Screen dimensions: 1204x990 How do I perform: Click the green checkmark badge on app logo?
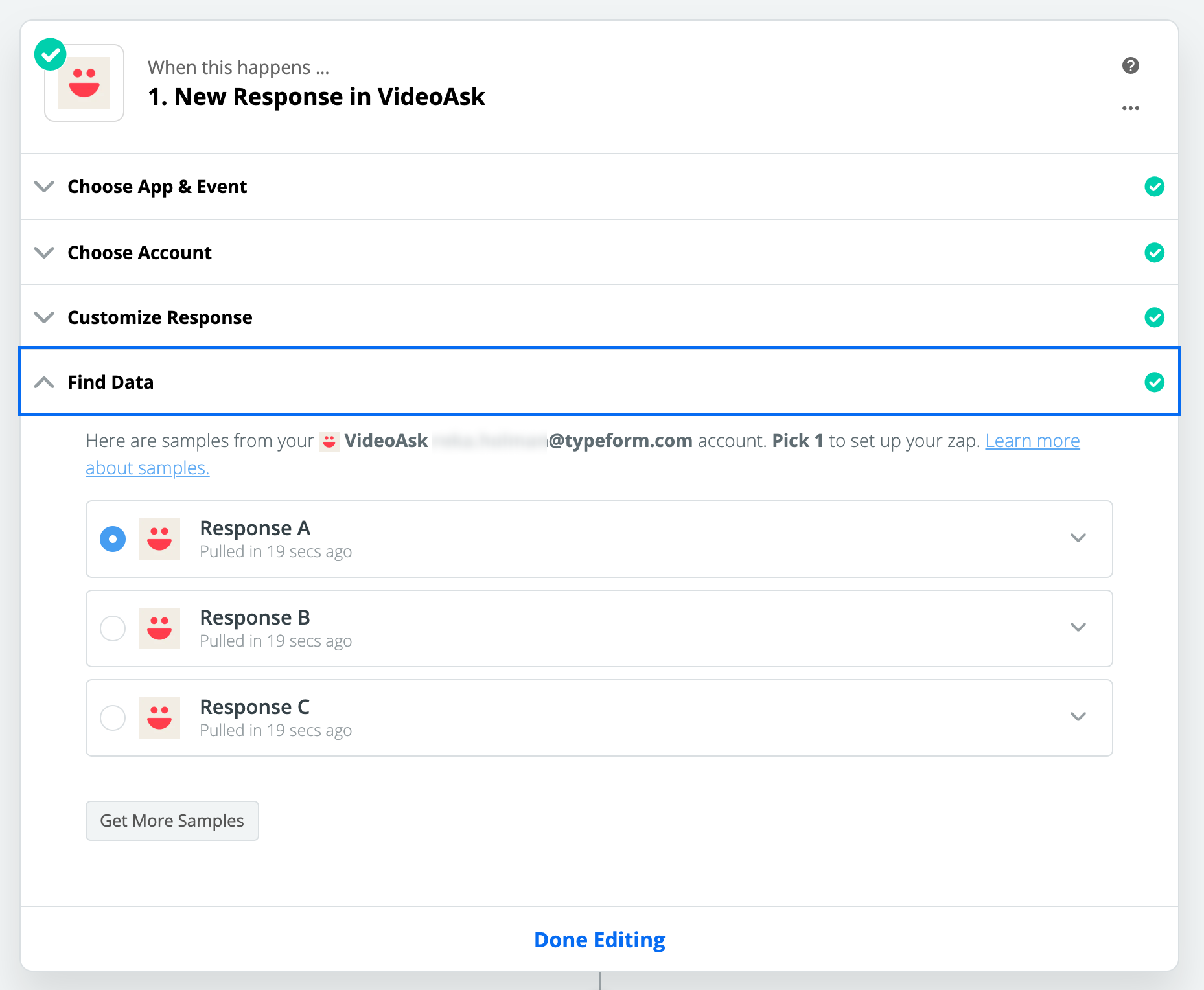click(x=51, y=54)
